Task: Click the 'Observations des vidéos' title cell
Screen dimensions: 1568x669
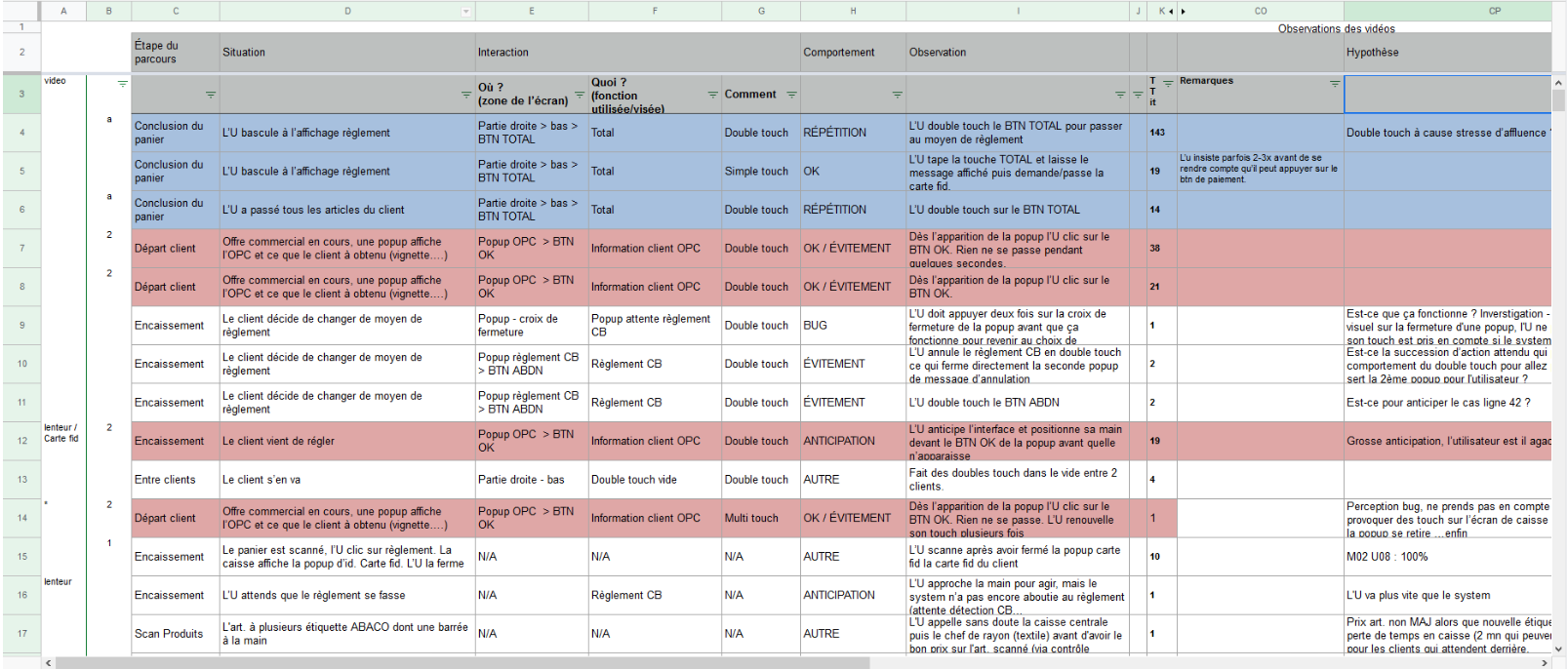Action: pyautogui.click(x=1336, y=28)
